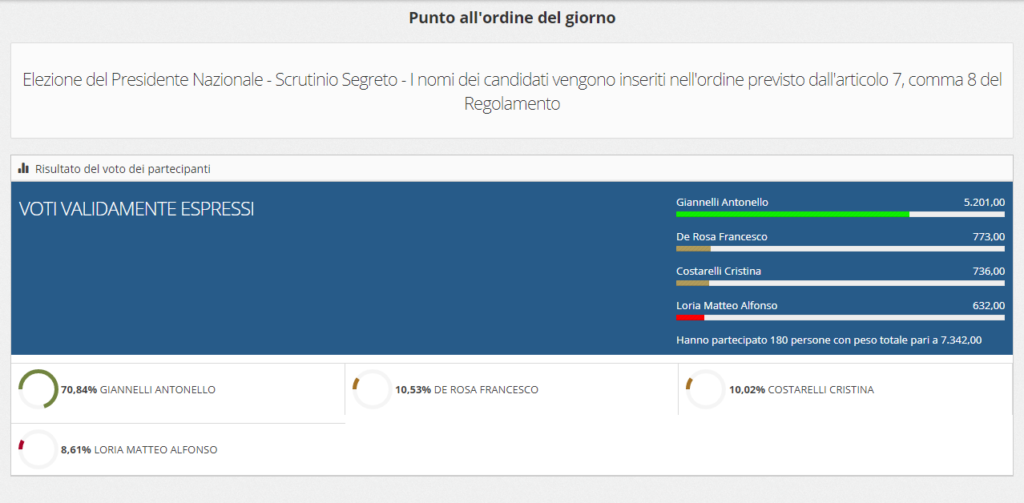This screenshot has width=1024, height=503.
Task: Click Giannelli Antonello's 70,84% donut chart
Action: point(38,389)
